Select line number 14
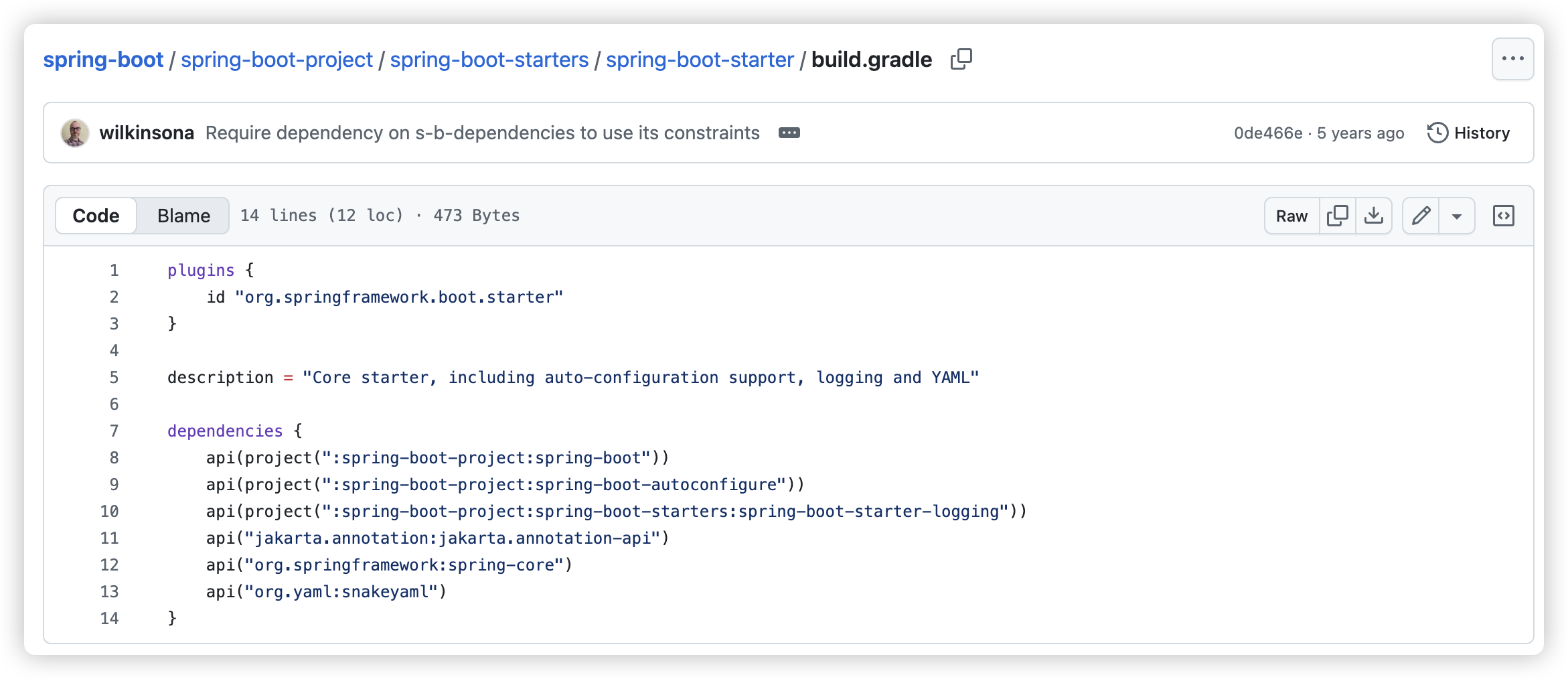 [109, 619]
